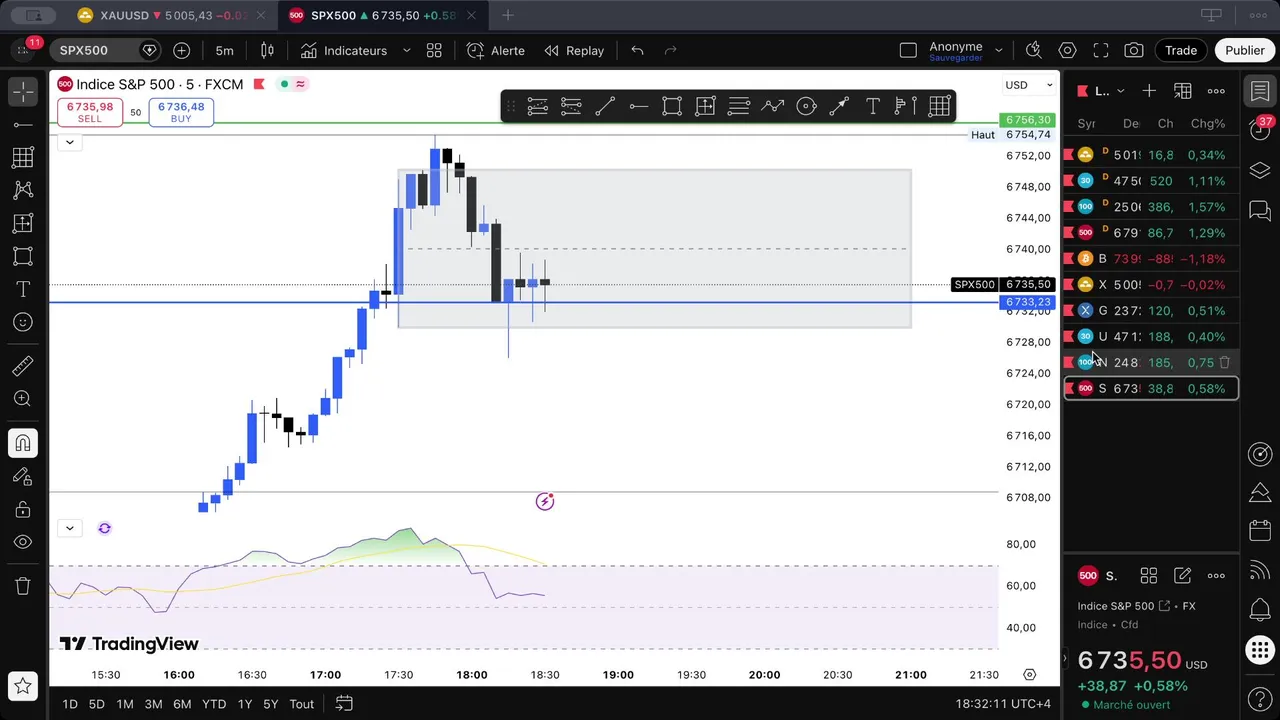Open the quick search icon

pyautogui.click(x=1033, y=50)
